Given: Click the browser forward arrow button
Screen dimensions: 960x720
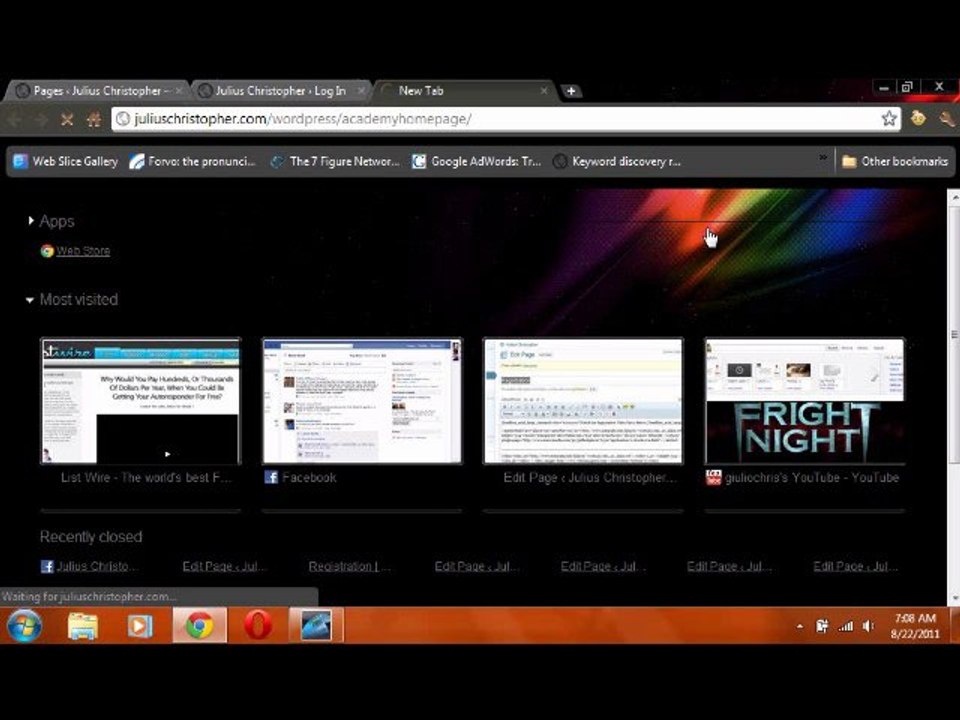Looking at the screenshot, I should (x=40, y=119).
